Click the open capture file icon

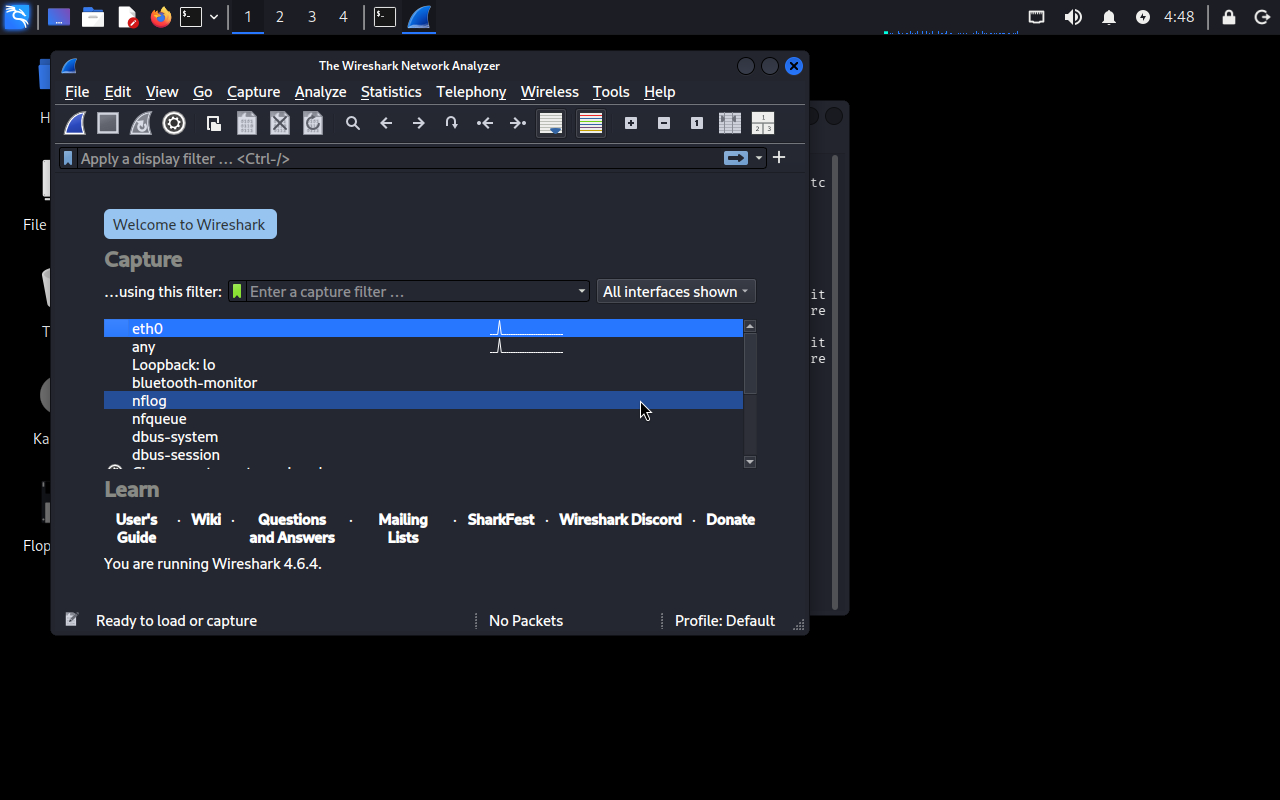[x=214, y=123]
